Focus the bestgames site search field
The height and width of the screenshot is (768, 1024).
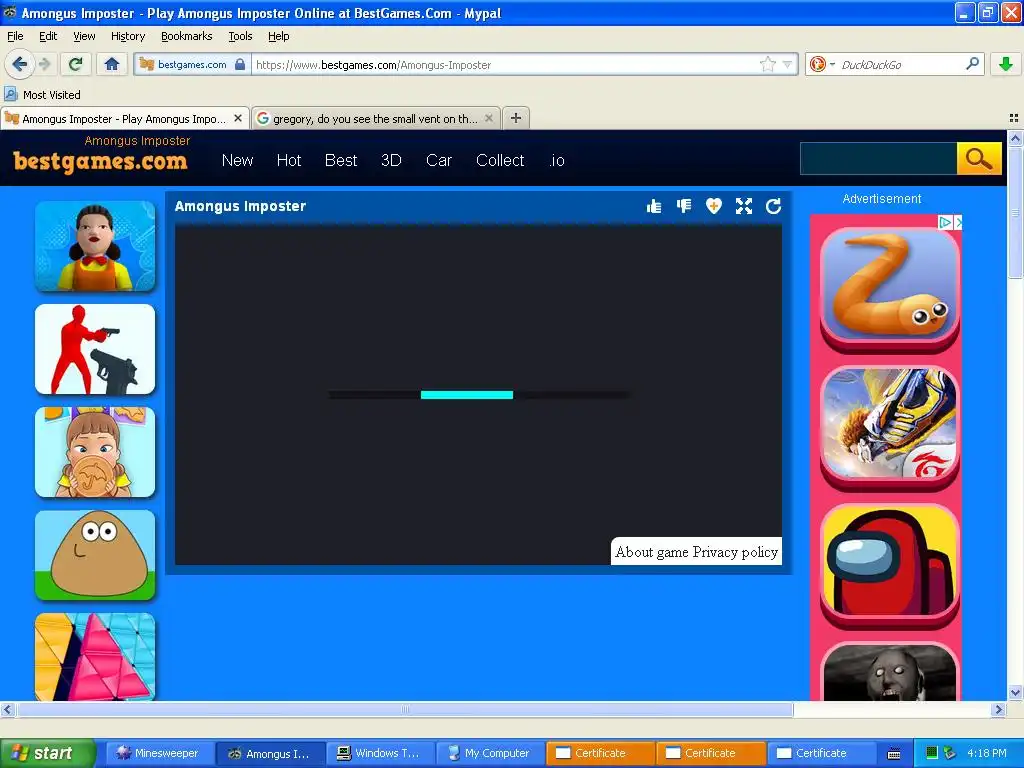pos(878,159)
